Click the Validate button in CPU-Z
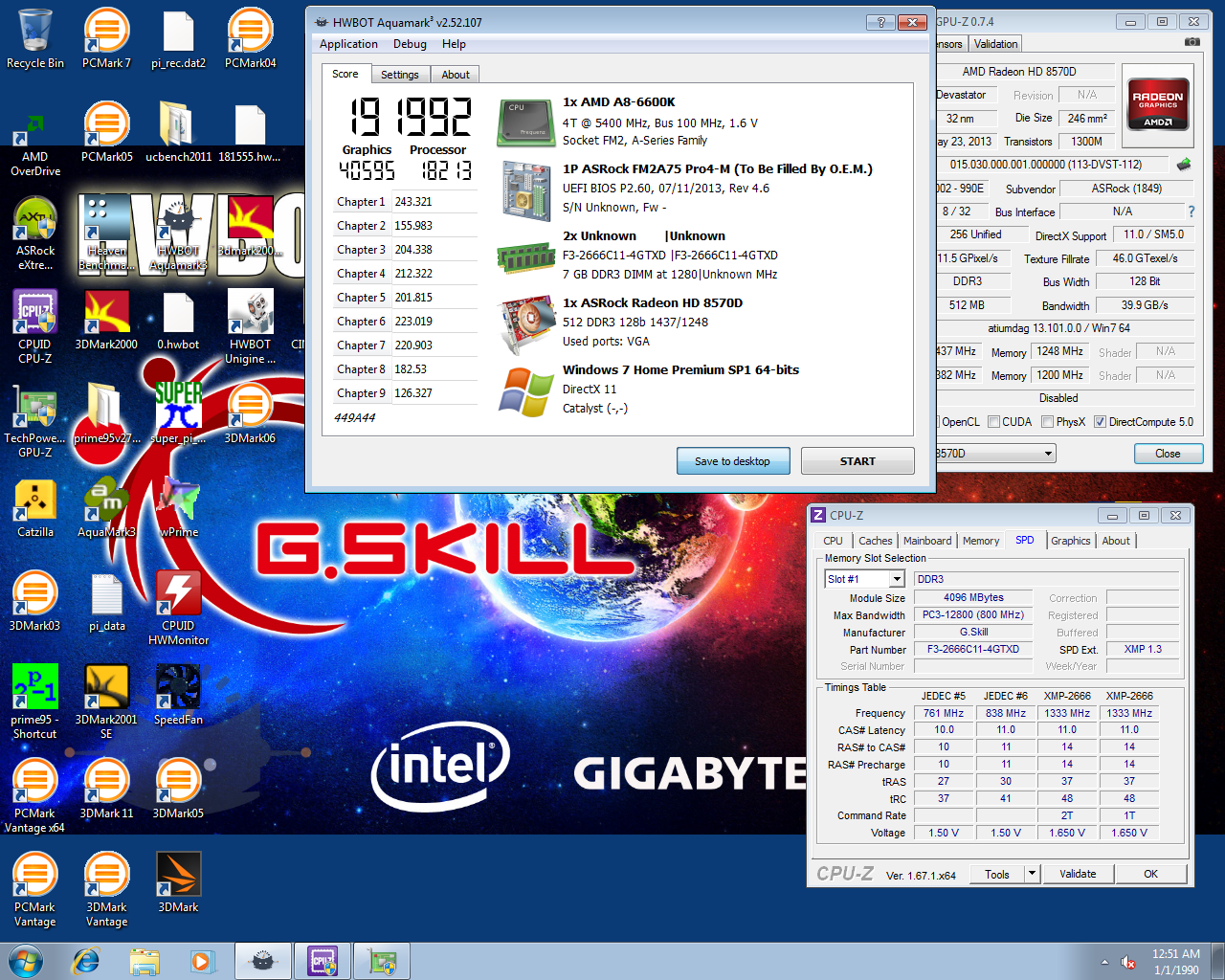 point(1078,874)
